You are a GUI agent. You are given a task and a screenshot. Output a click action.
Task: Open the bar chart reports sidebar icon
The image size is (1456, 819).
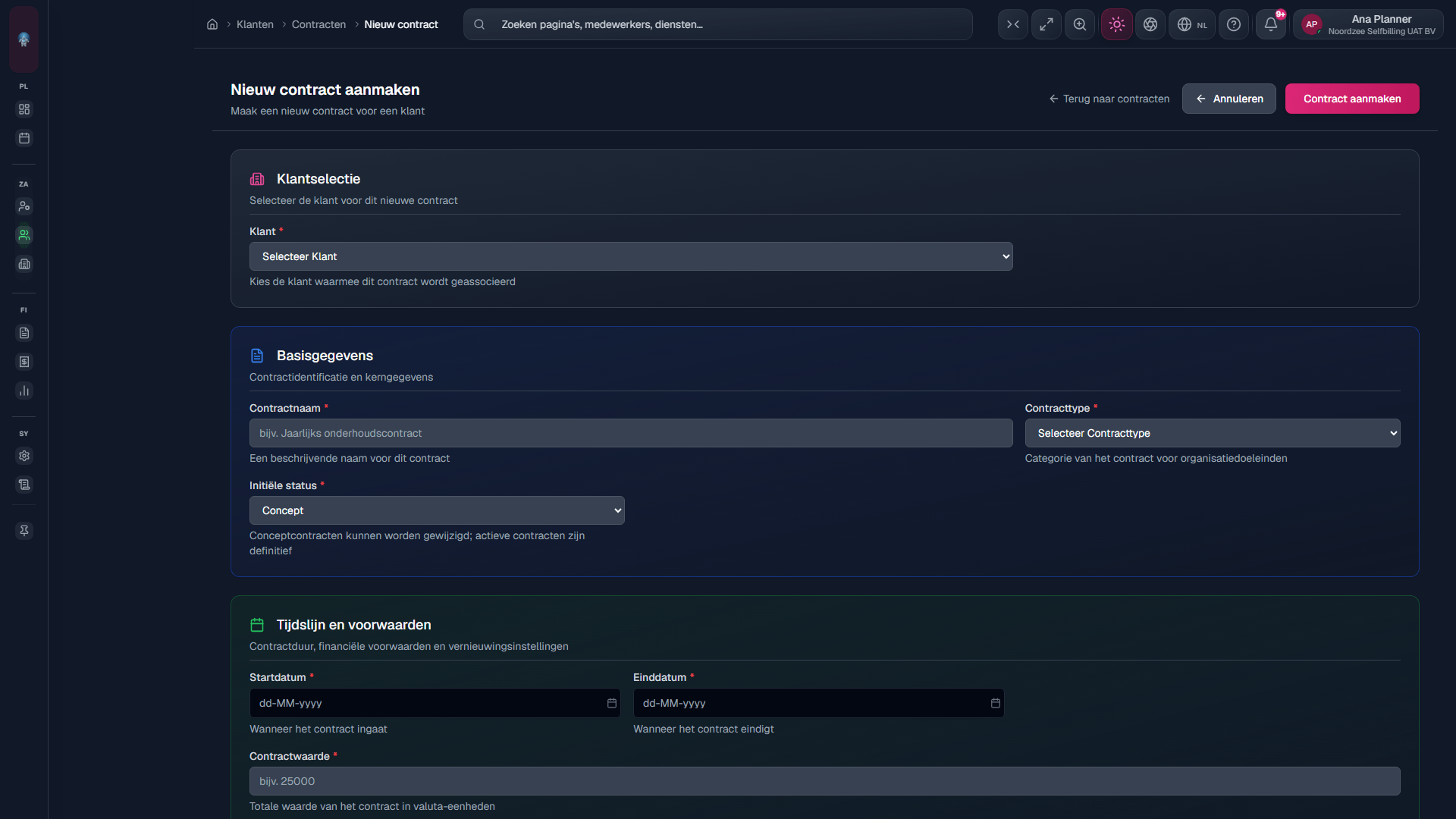click(x=24, y=391)
